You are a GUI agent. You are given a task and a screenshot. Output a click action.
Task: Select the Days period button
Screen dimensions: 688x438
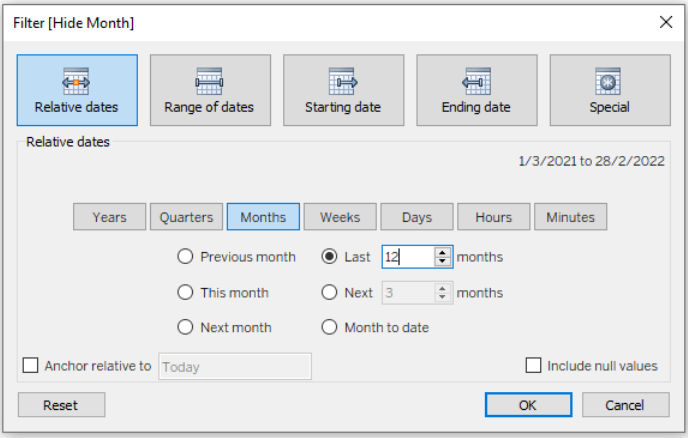(x=417, y=217)
